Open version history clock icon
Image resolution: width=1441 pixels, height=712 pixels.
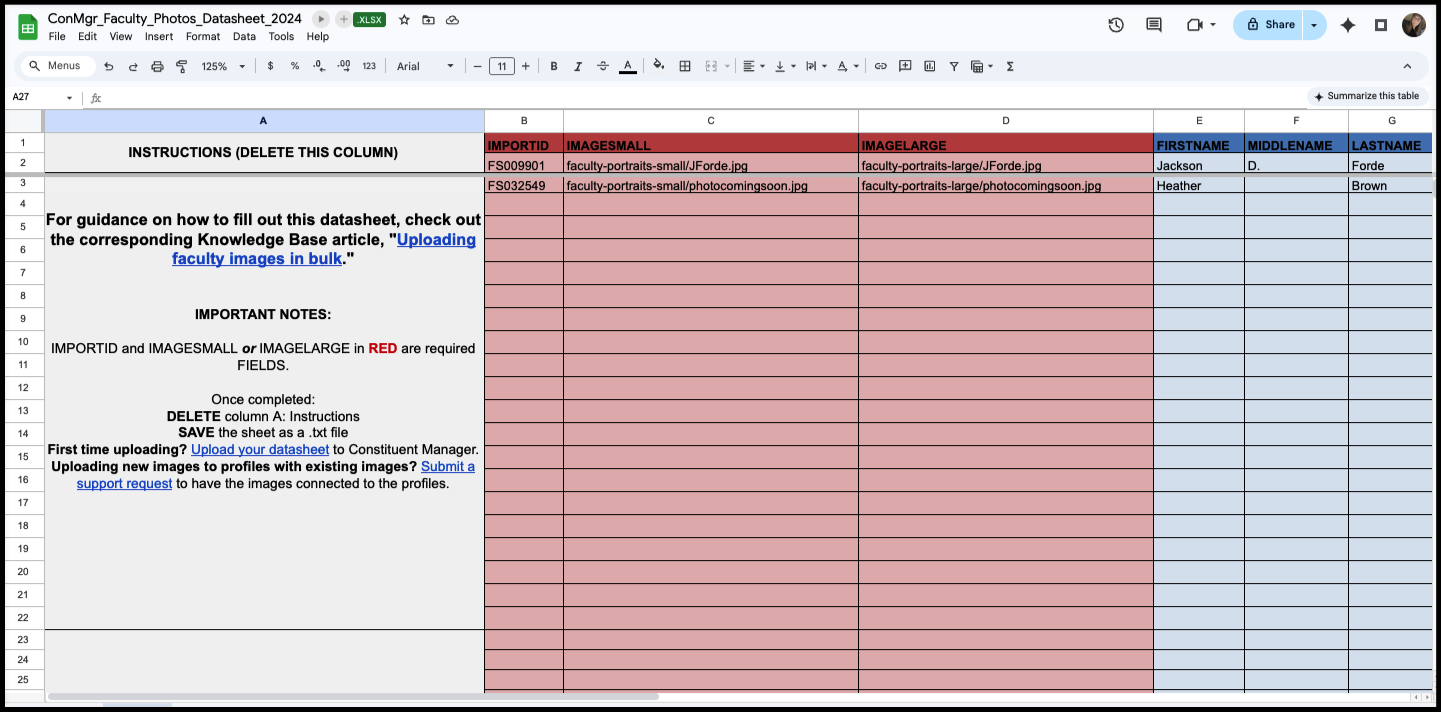pos(1116,25)
